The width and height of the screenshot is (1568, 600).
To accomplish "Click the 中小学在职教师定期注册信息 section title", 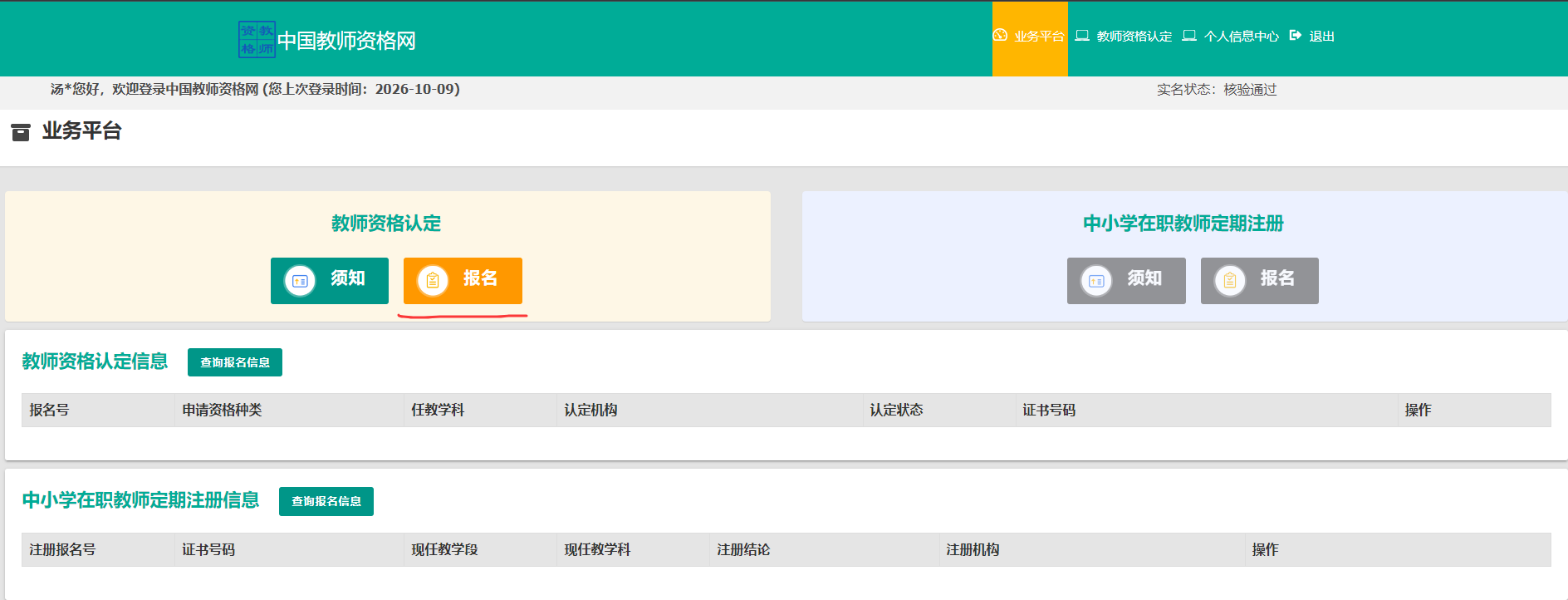I will (140, 500).
